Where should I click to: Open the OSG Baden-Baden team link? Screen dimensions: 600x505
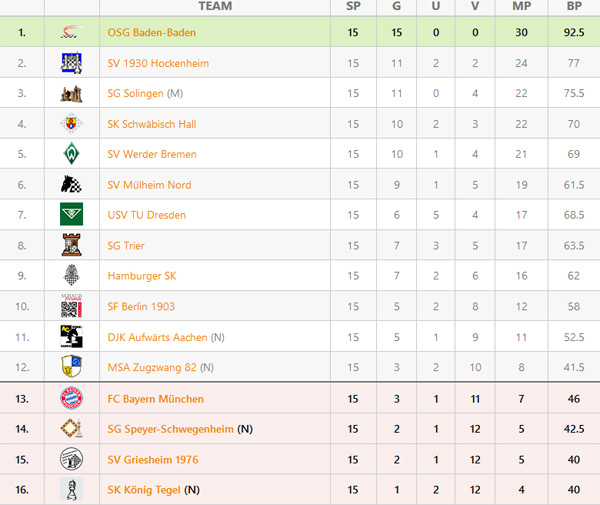[x=152, y=33]
